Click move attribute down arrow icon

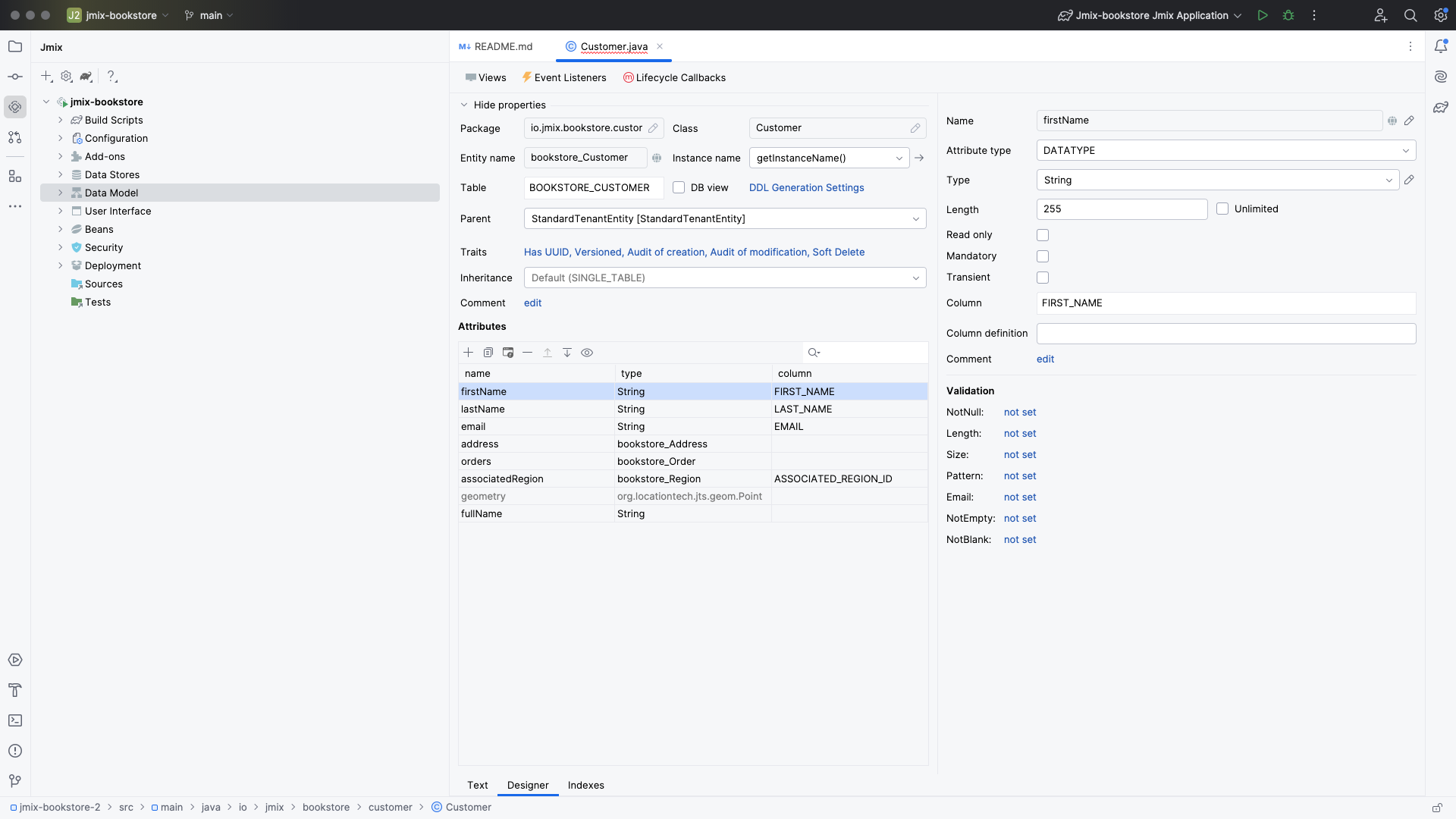point(566,353)
